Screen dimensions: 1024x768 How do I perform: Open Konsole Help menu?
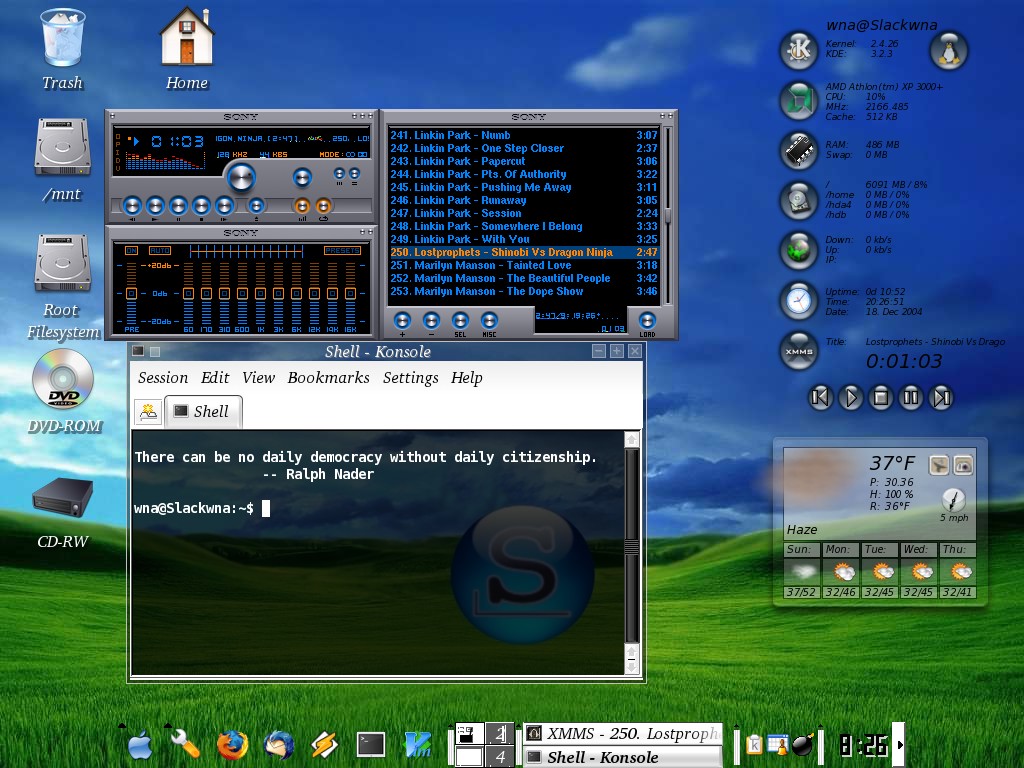point(466,378)
